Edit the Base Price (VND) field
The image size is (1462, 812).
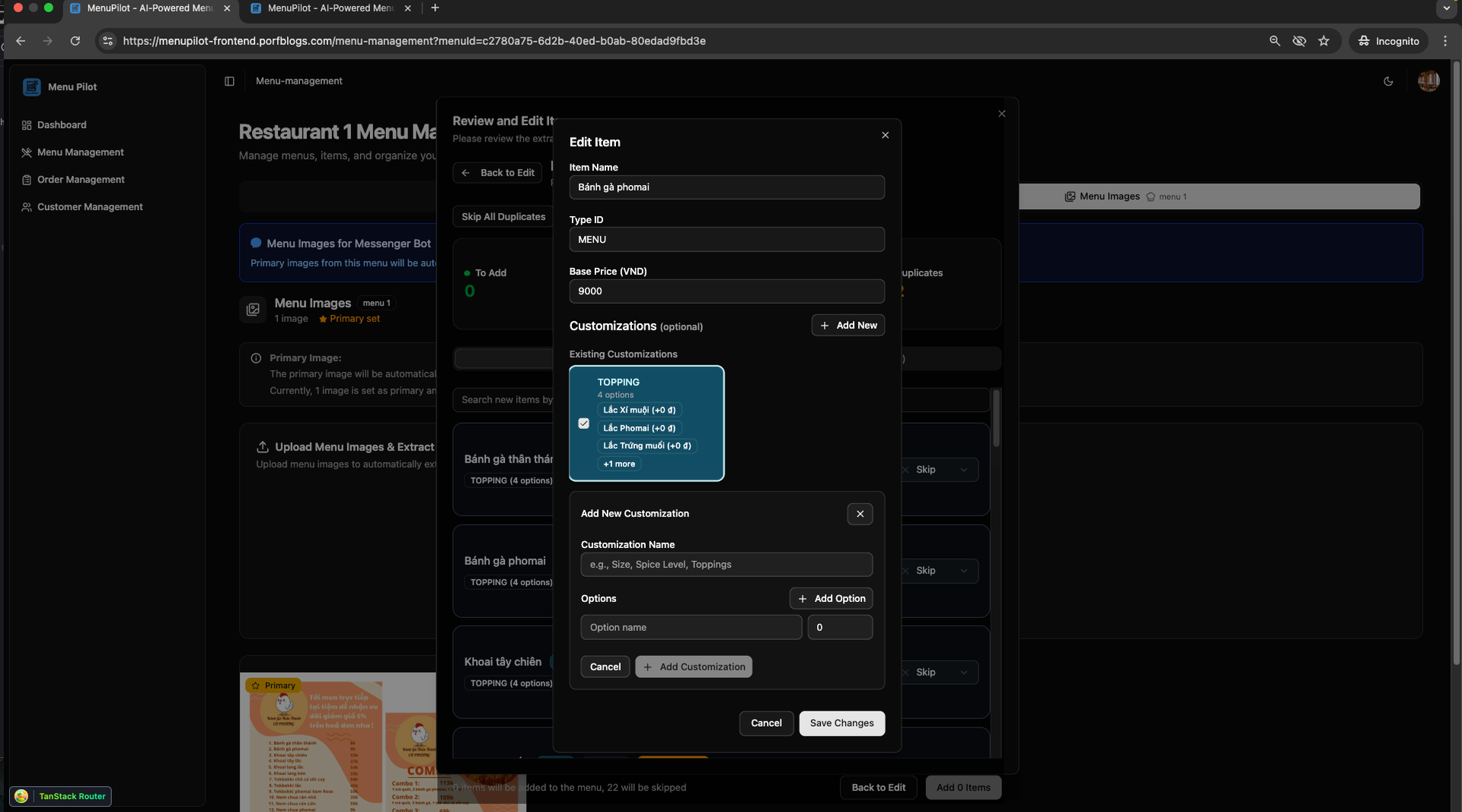point(726,291)
